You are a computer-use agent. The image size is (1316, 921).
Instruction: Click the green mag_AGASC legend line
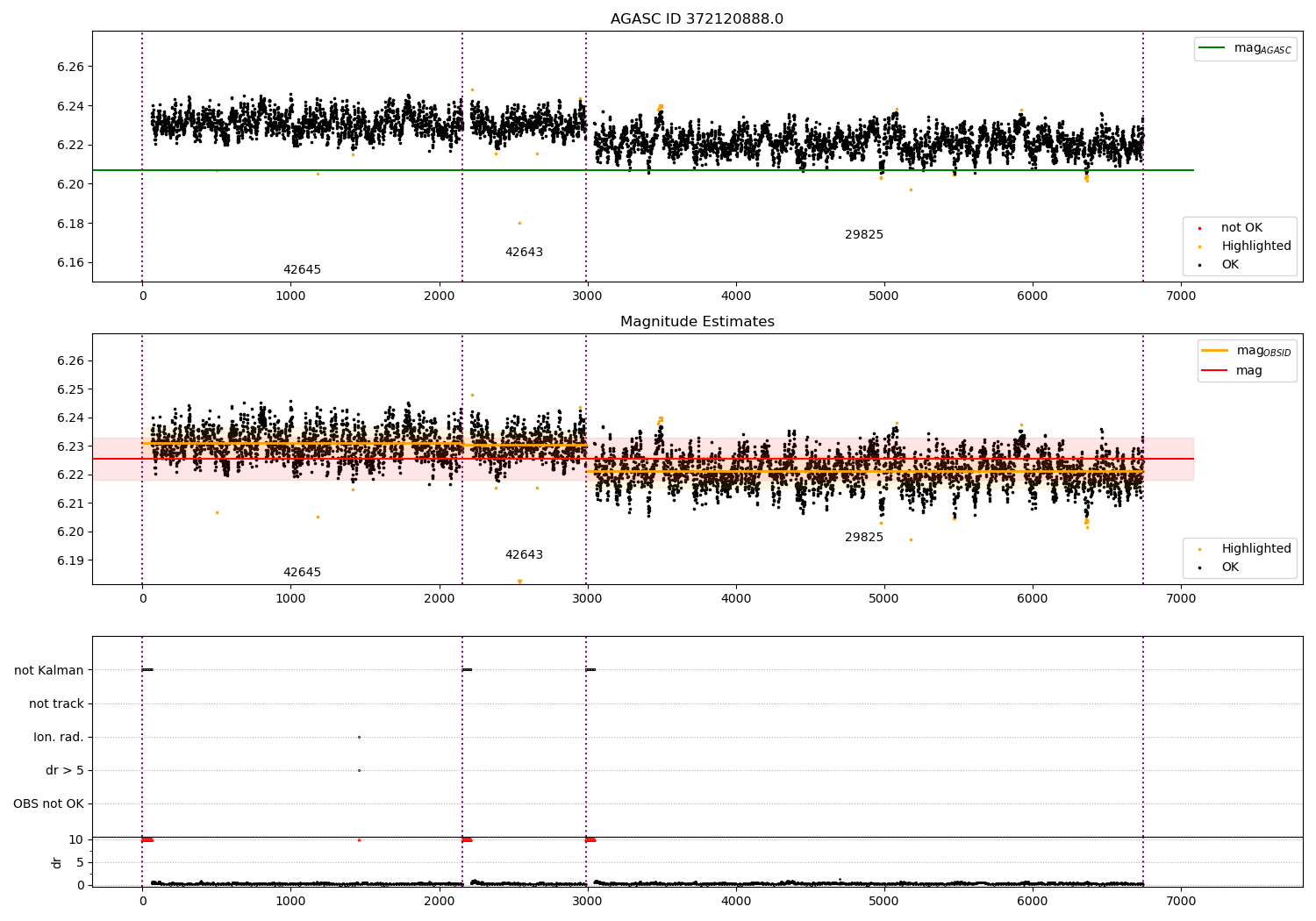1212,48
